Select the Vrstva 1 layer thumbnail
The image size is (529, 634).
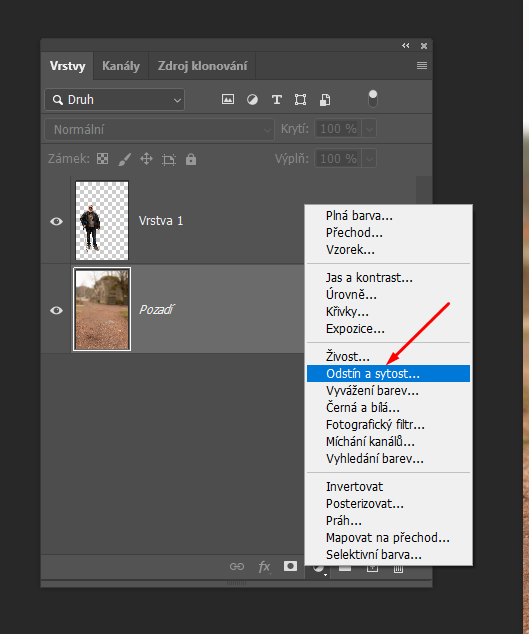[x=102, y=220]
